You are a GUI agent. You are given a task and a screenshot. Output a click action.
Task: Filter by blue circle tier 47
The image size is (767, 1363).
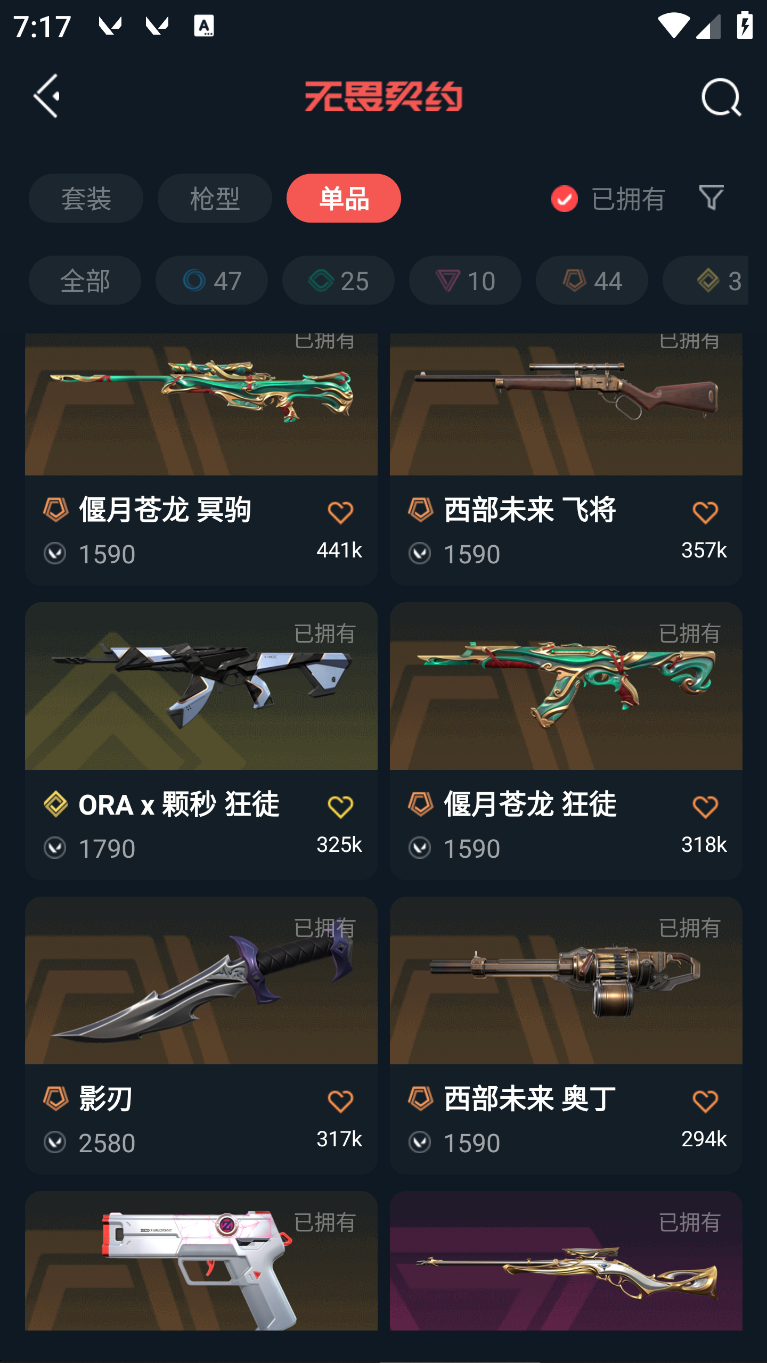pos(212,280)
